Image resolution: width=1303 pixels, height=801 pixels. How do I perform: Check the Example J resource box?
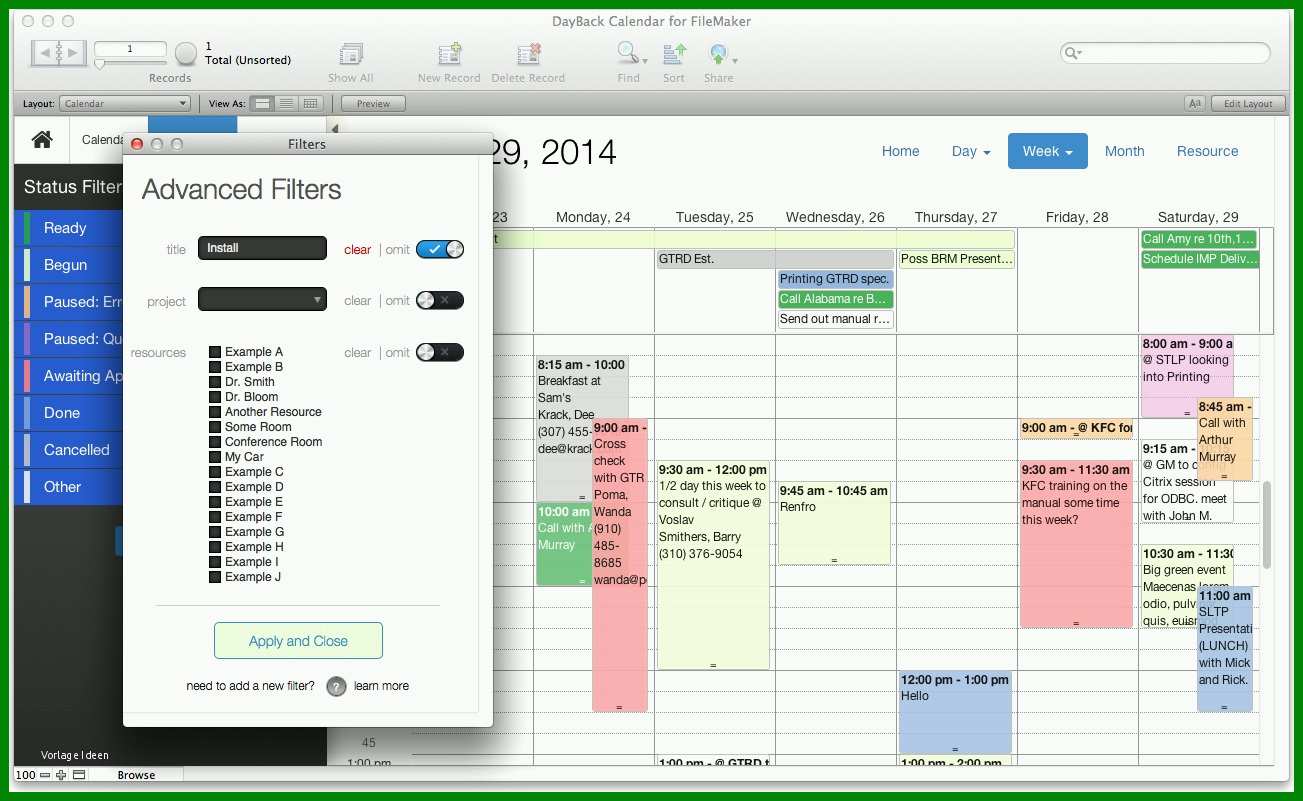click(x=215, y=577)
